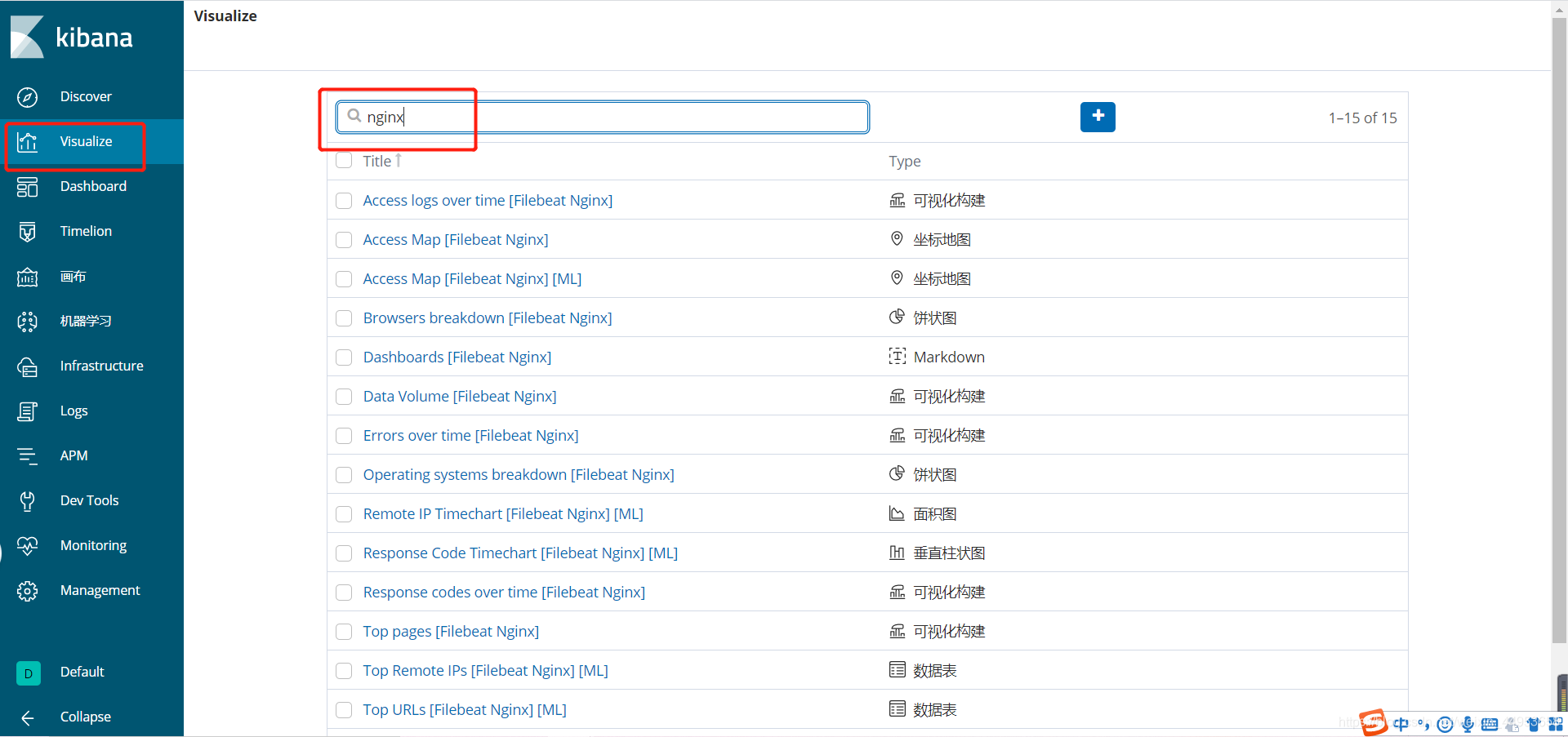This screenshot has height=737, width=1568.
Task: Click the vertical bar icon for Response Code Timechart
Action: [x=897, y=552]
